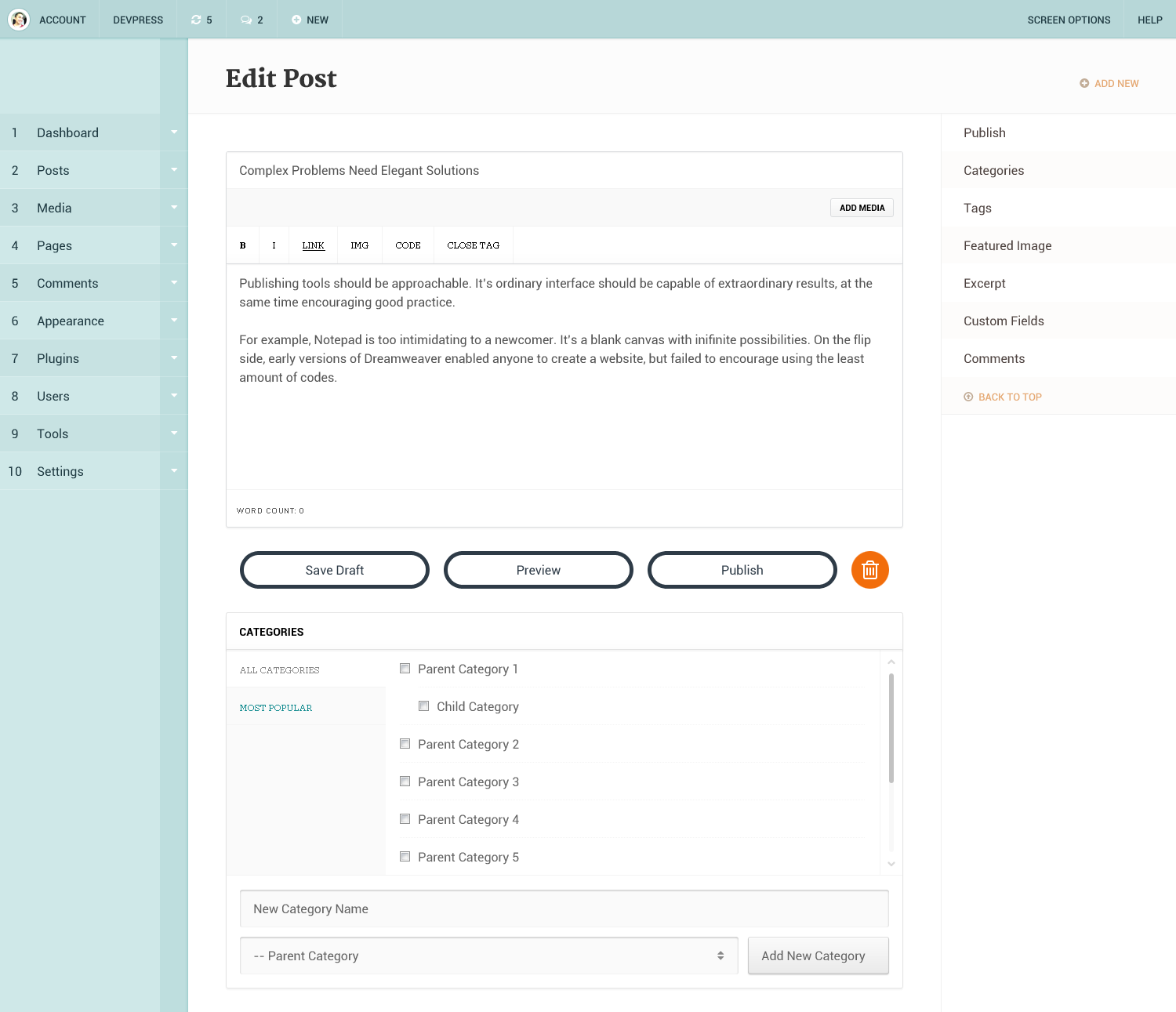
Task: Open SCREEN OPTIONS
Action: pyautogui.click(x=1069, y=20)
